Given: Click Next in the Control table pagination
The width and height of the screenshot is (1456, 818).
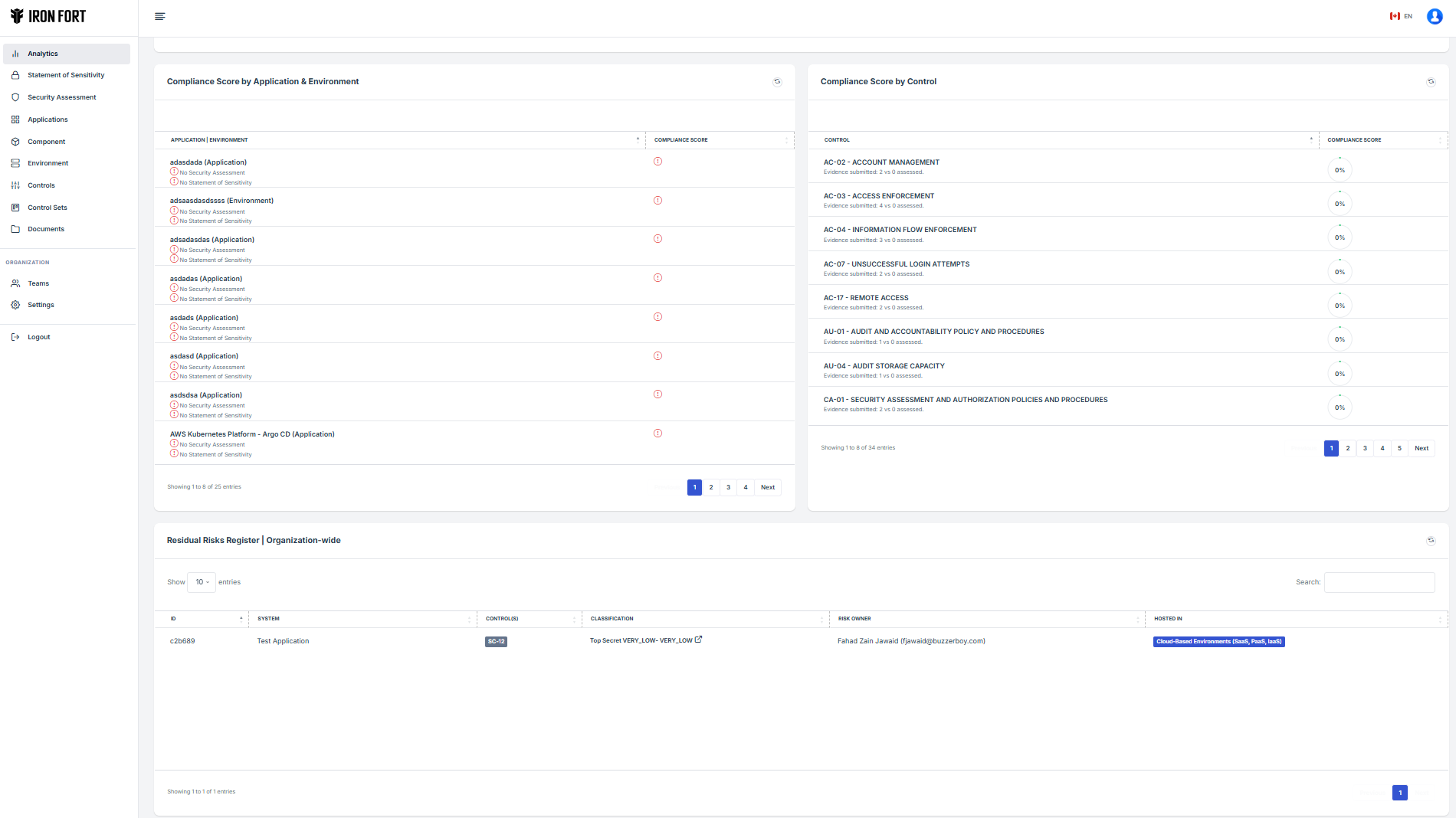Looking at the screenshot, I should pos(1421,449).
